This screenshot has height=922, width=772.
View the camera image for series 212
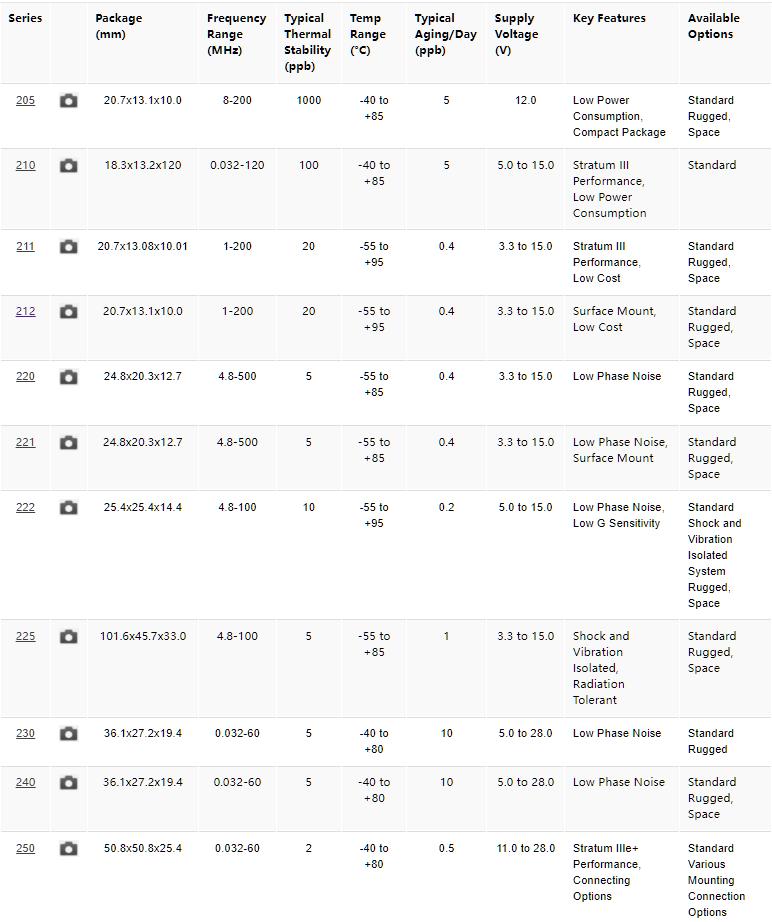(68, 312)
